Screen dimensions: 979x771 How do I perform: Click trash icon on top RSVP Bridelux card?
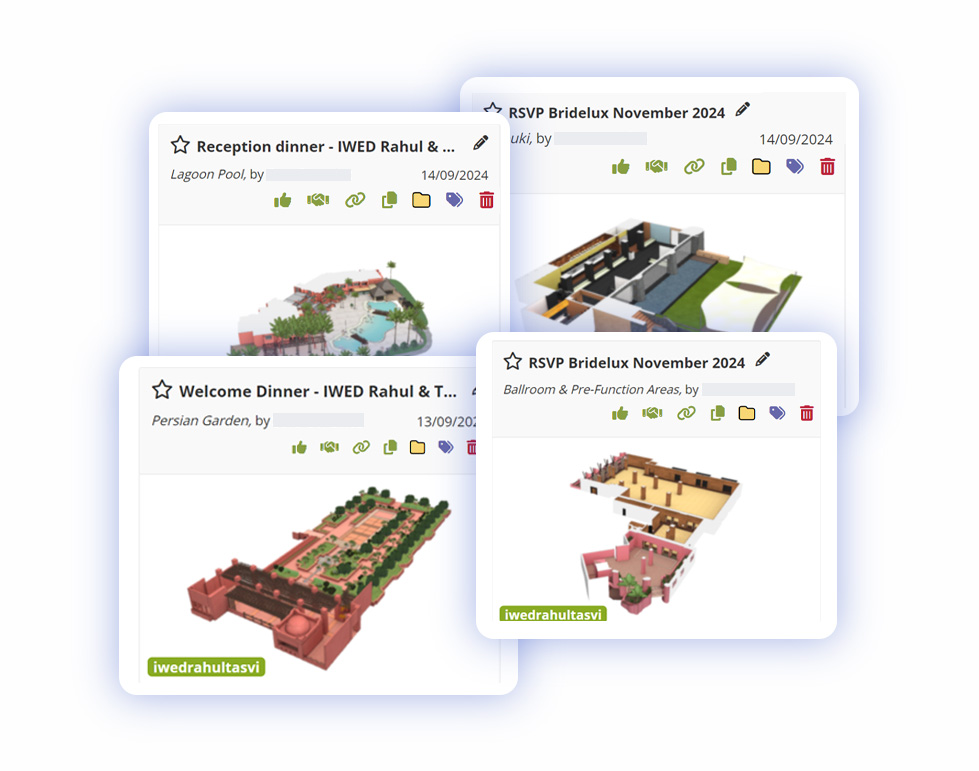[827, 167]
